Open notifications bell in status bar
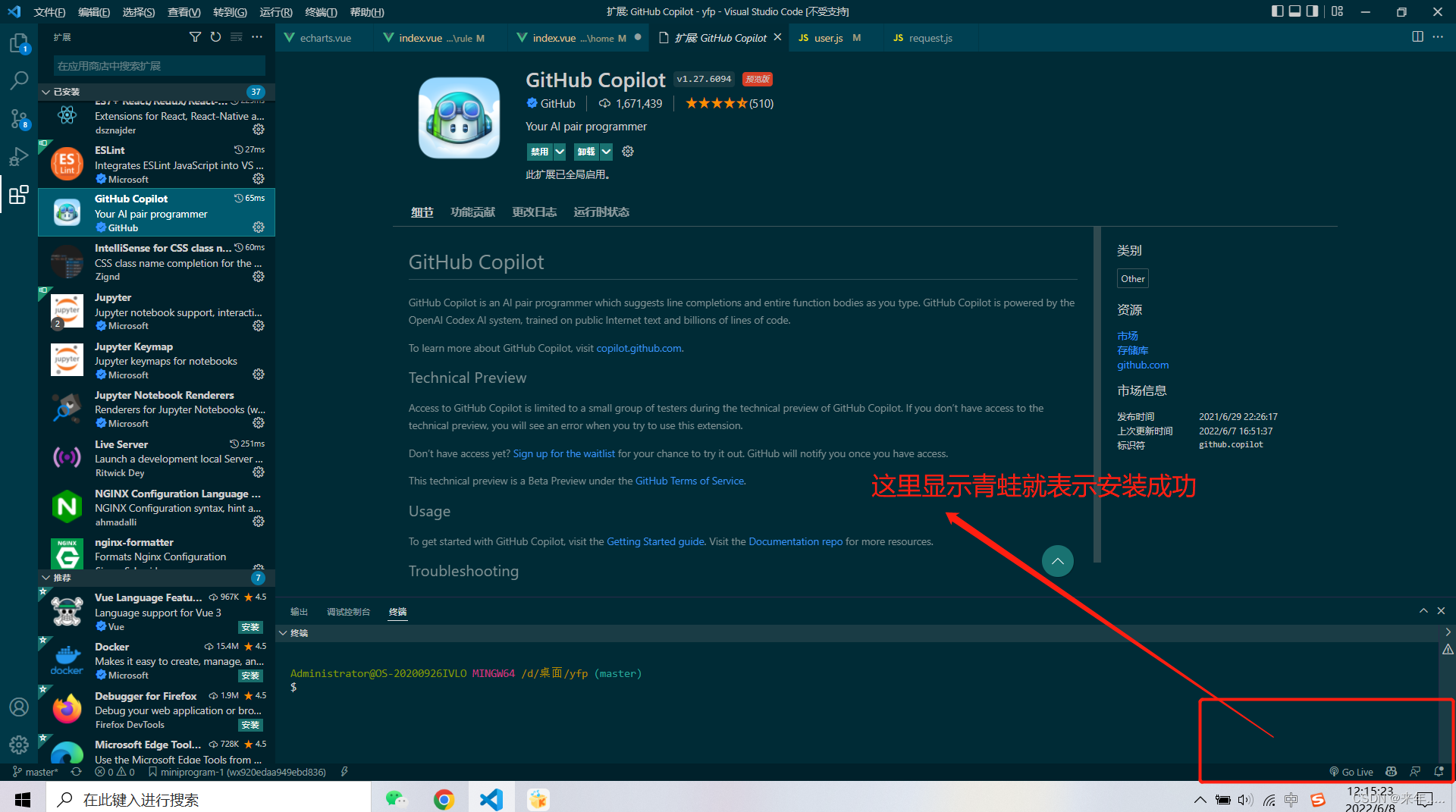 (1439, 772)
